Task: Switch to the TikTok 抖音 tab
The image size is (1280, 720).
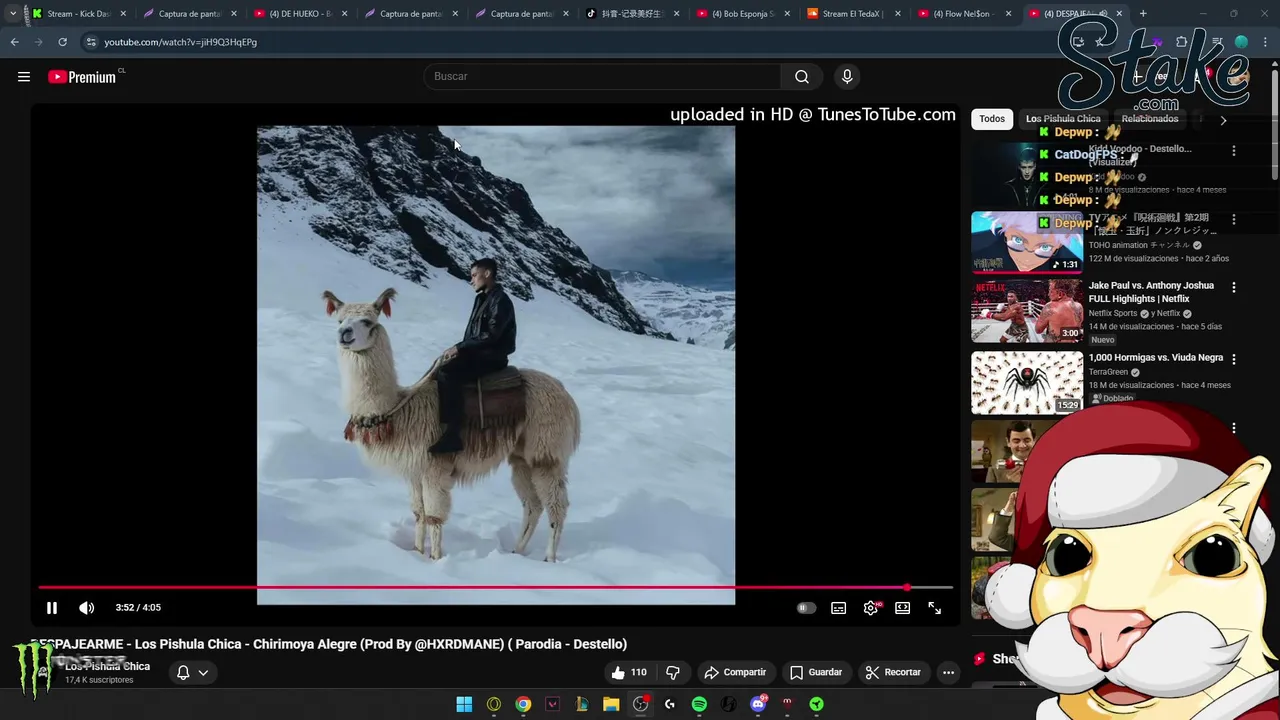Action: 631,14
